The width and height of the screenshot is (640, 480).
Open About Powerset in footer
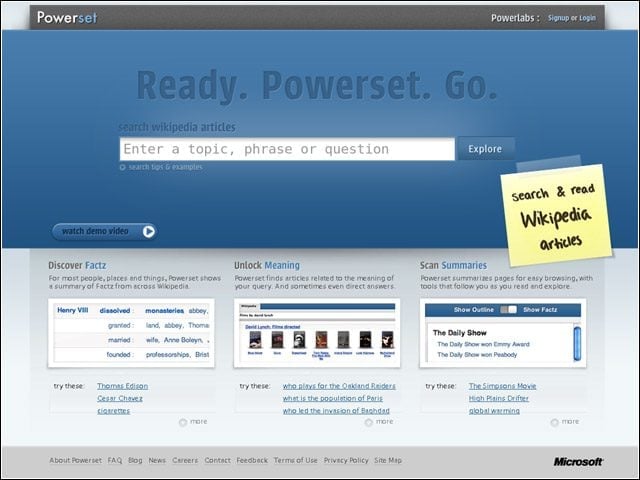(x=76, y=460)
